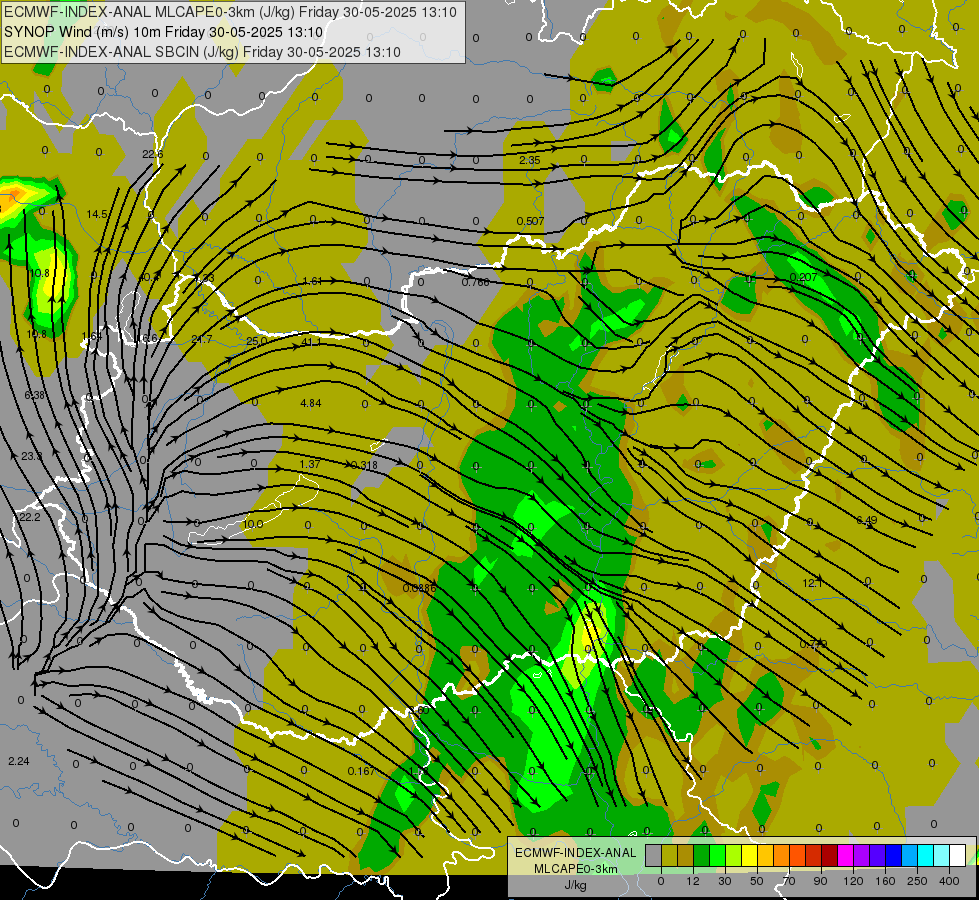
Task: Click the map value '2.35'
Action: [x=529, y=161]
